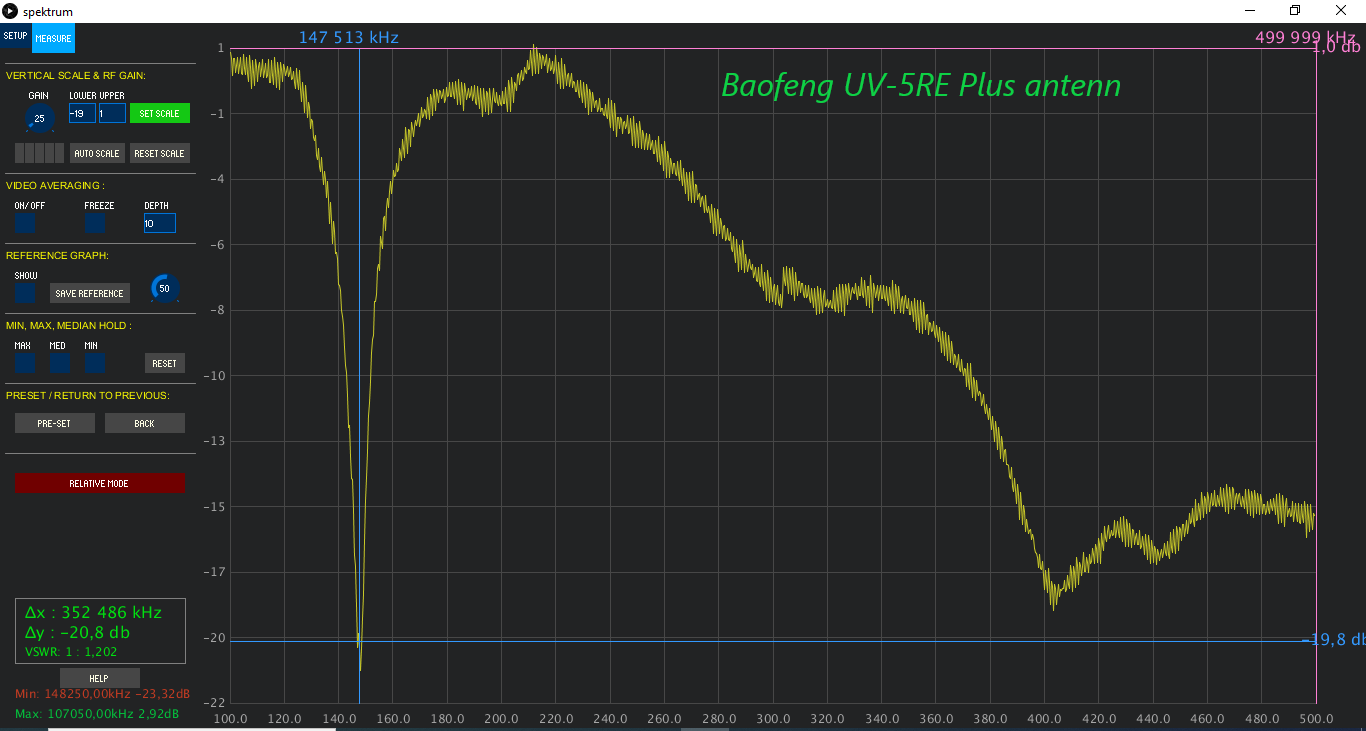This screenshot has width=1366, height=731.
Task: Click the PRESET / RETURN TO PREVIOUS heading
Action: point(87,395)
